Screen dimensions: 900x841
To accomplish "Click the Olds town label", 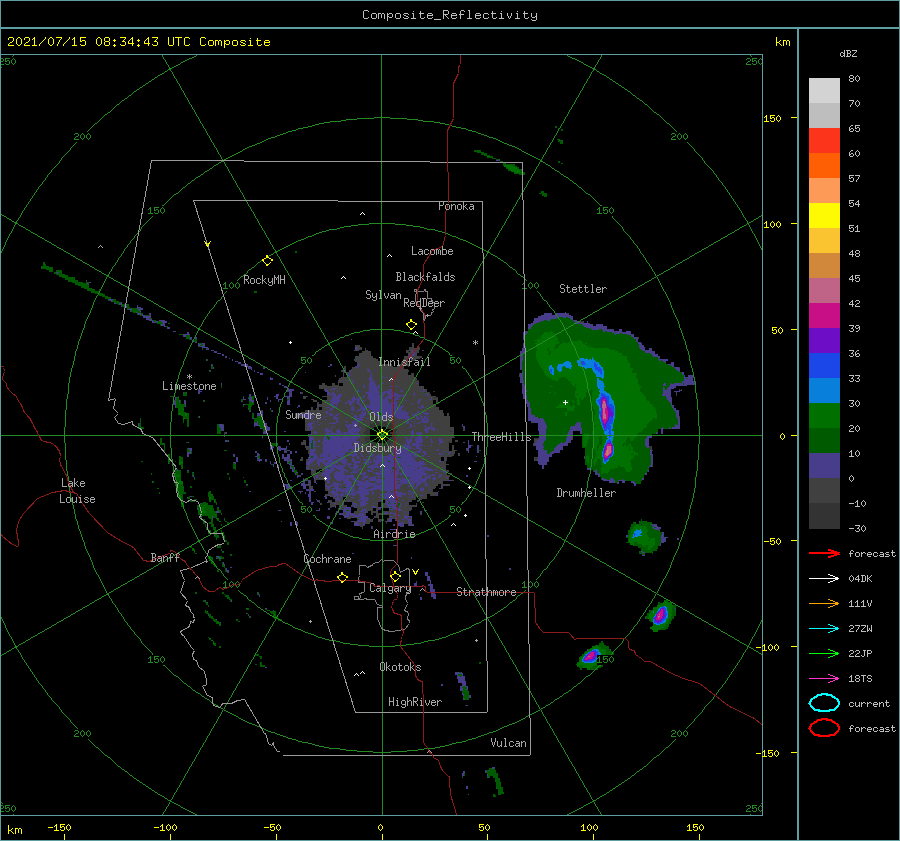I will [x=381, y=417].
